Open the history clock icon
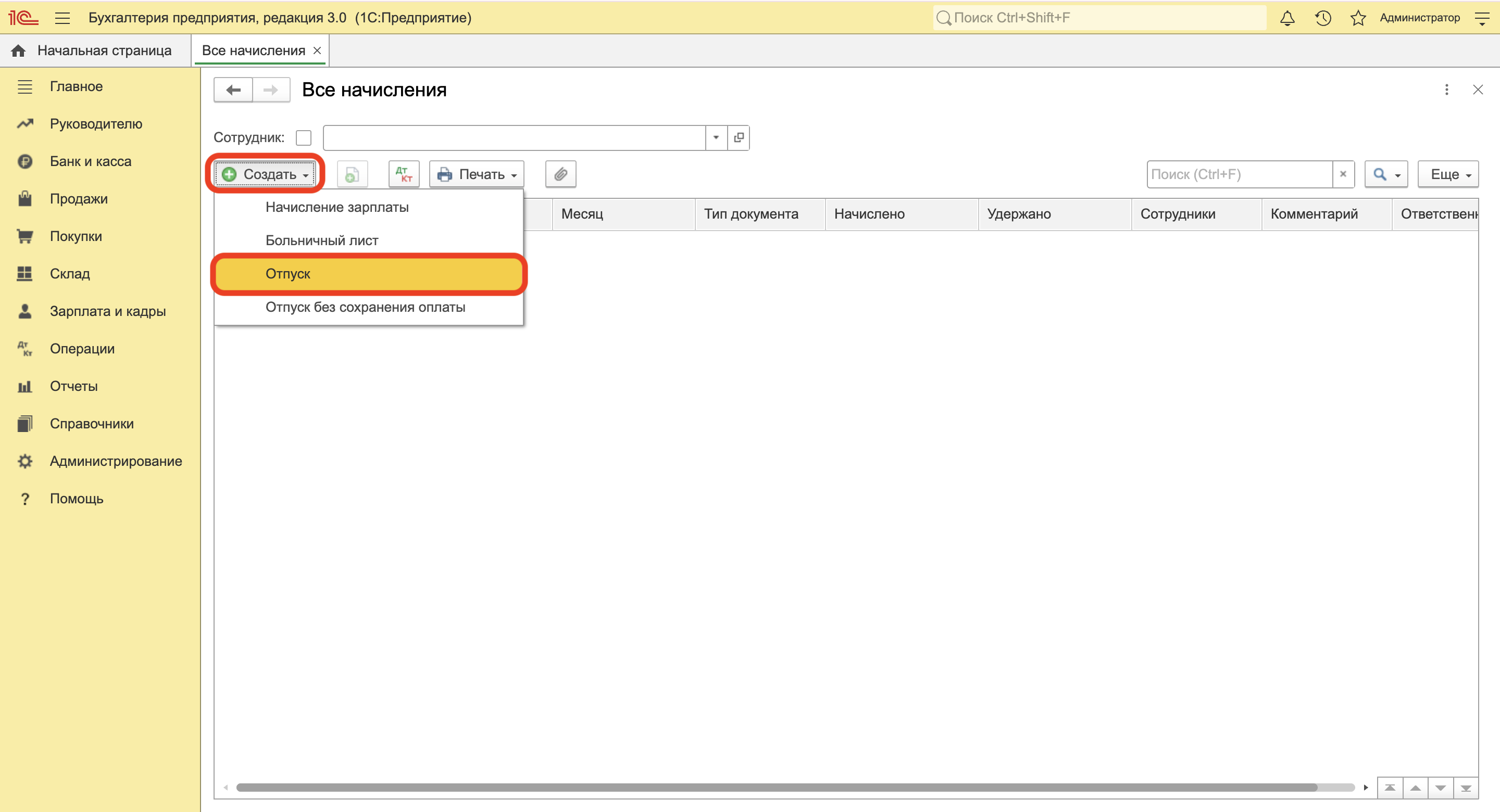 click(1323, 18)
